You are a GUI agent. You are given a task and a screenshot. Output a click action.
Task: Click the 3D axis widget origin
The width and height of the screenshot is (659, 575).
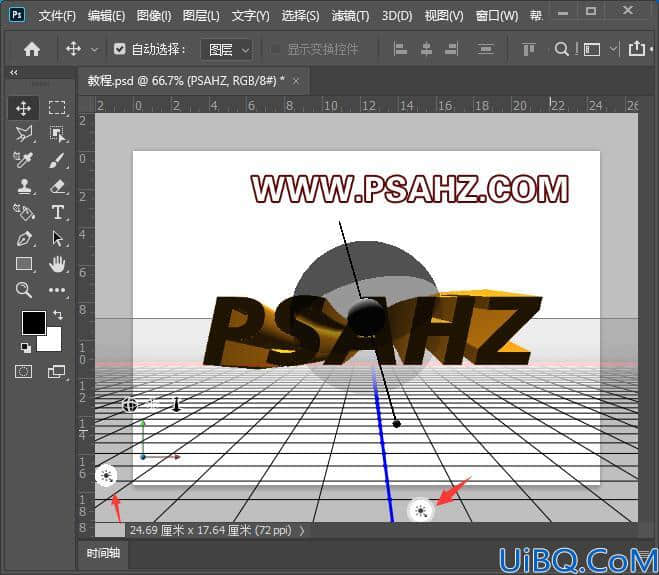(143, 456)
